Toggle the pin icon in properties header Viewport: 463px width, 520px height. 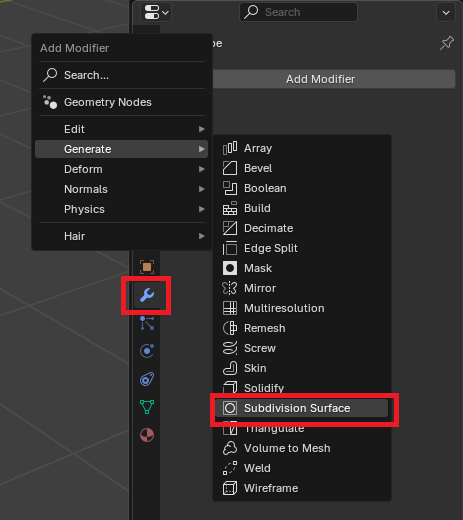pyautogui.click(x=447, y=43)
